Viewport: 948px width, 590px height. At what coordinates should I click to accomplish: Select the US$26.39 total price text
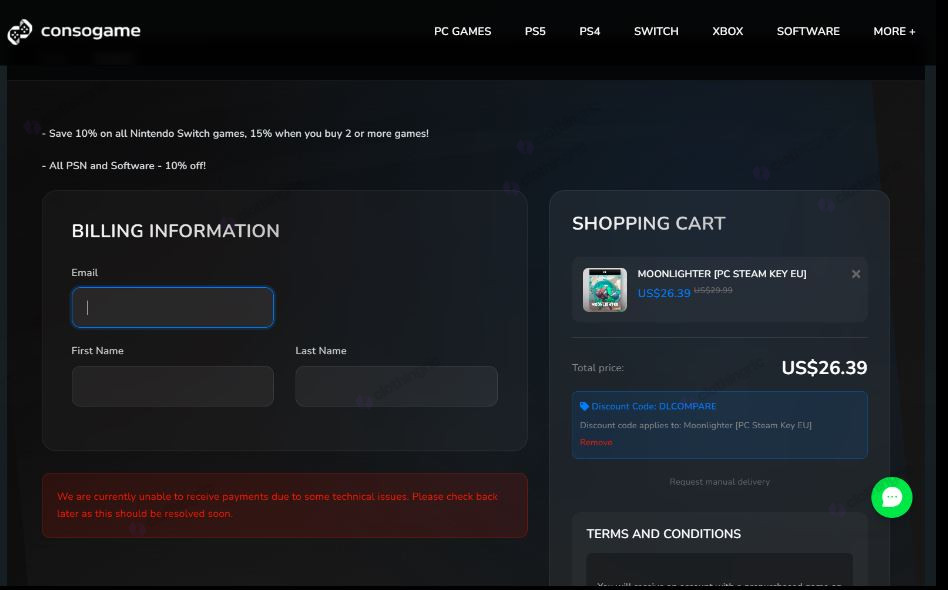[824, 368]
